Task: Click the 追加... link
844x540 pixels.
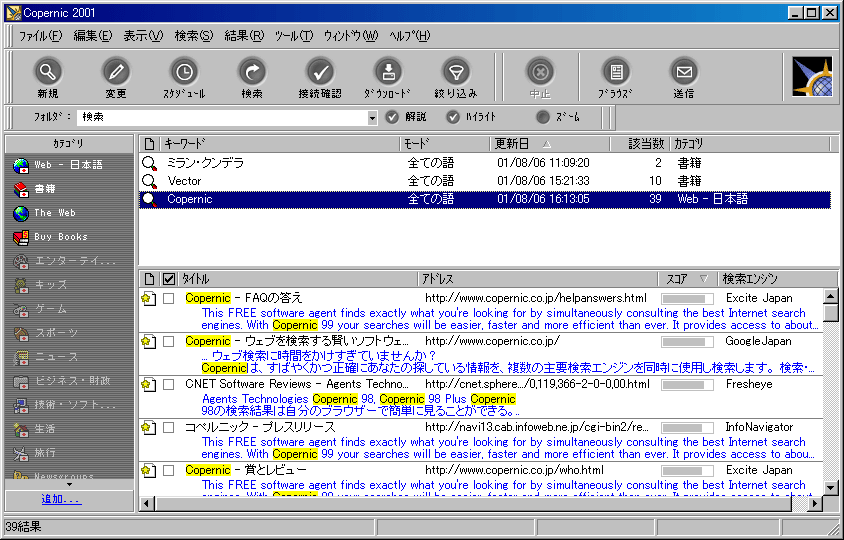Action: [61, 499]
